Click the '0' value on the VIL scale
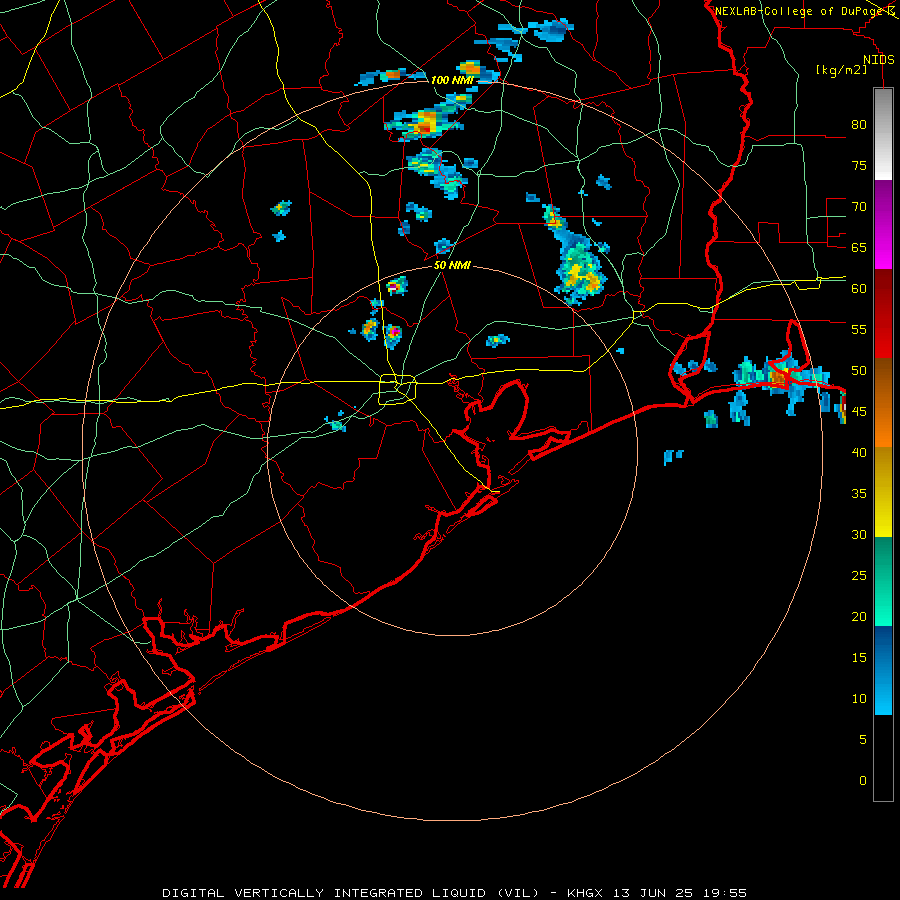This screenshot has width=900, height=900. 863,781
